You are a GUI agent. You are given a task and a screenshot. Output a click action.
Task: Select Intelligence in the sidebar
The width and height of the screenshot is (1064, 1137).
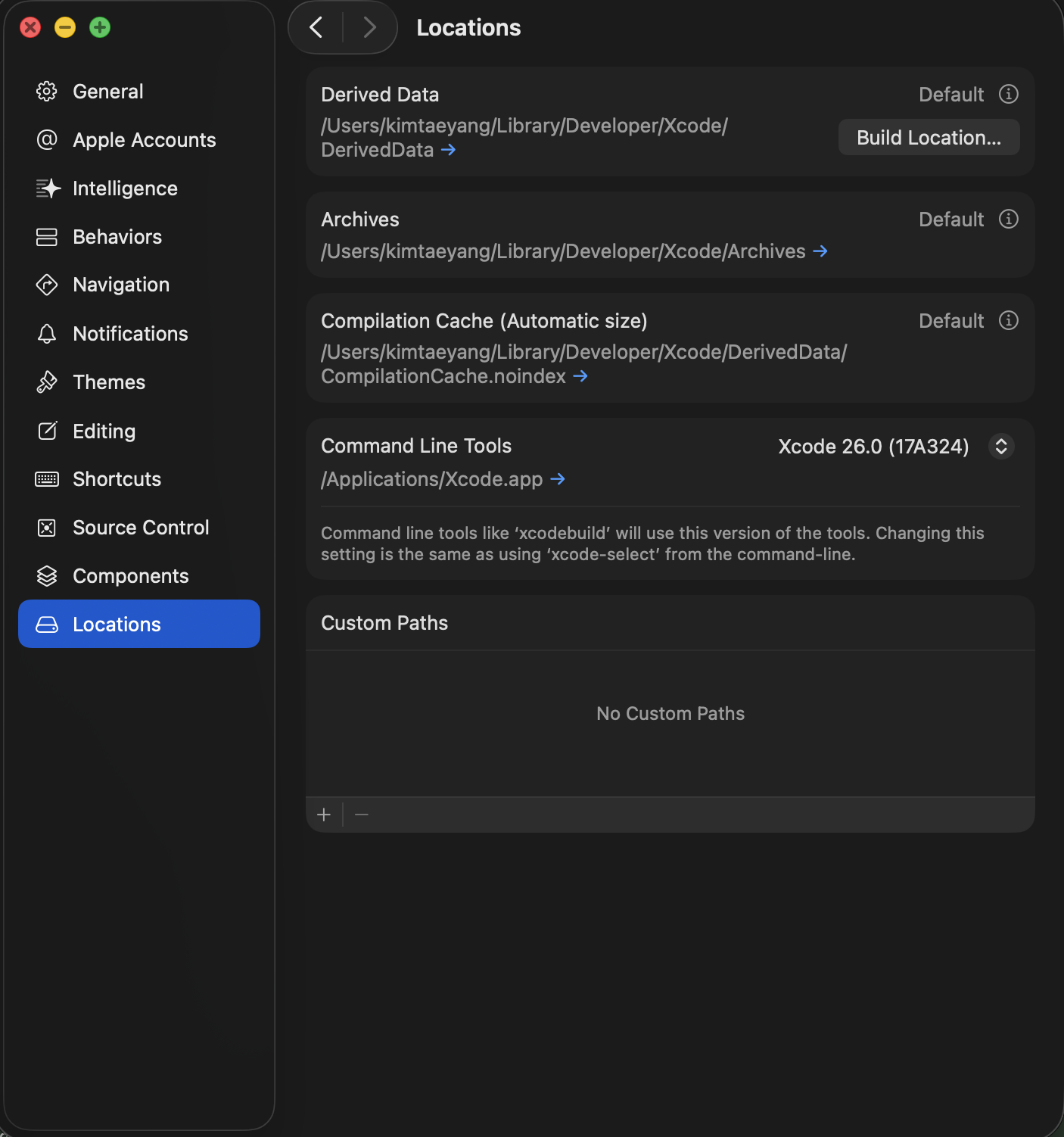pyautogui.click(x=139, y=188)
